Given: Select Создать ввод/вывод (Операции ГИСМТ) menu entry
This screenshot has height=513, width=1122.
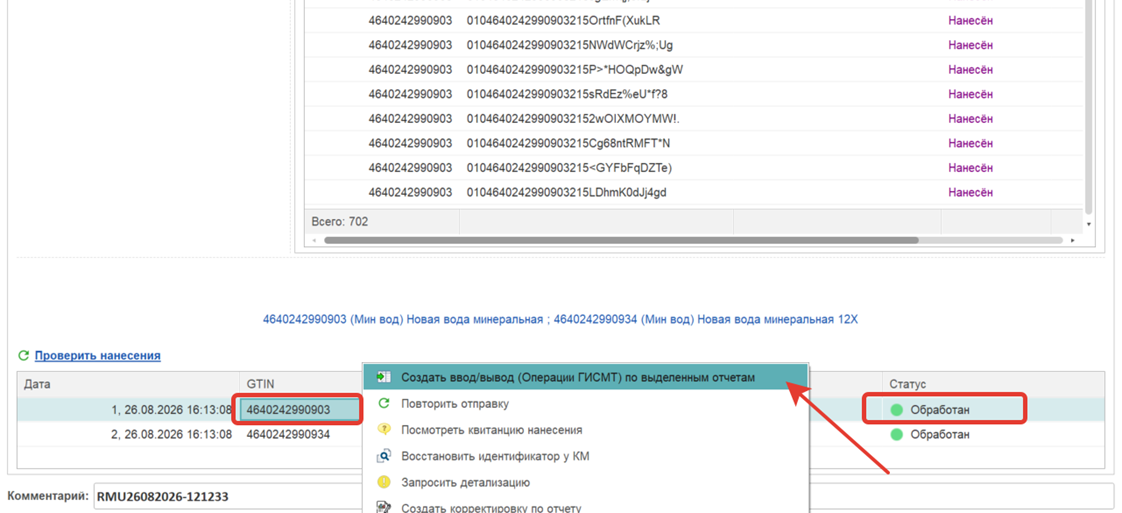Looking at the screenshot, I should coord(585,376).
